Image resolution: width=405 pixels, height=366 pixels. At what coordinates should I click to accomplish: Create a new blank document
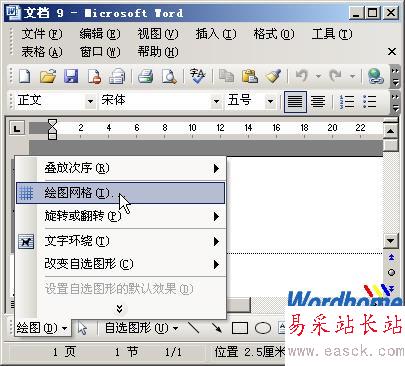tap(24, 76)
